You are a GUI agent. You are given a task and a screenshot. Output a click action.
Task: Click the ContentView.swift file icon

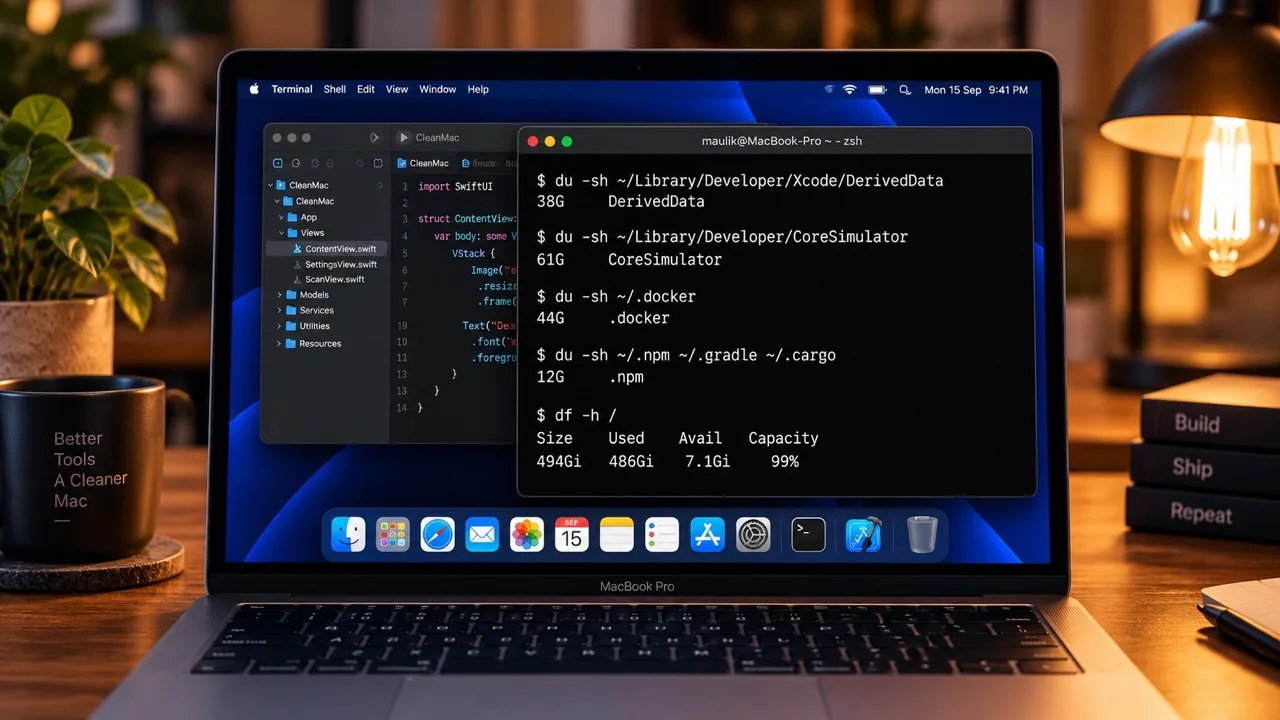(297, 249)
